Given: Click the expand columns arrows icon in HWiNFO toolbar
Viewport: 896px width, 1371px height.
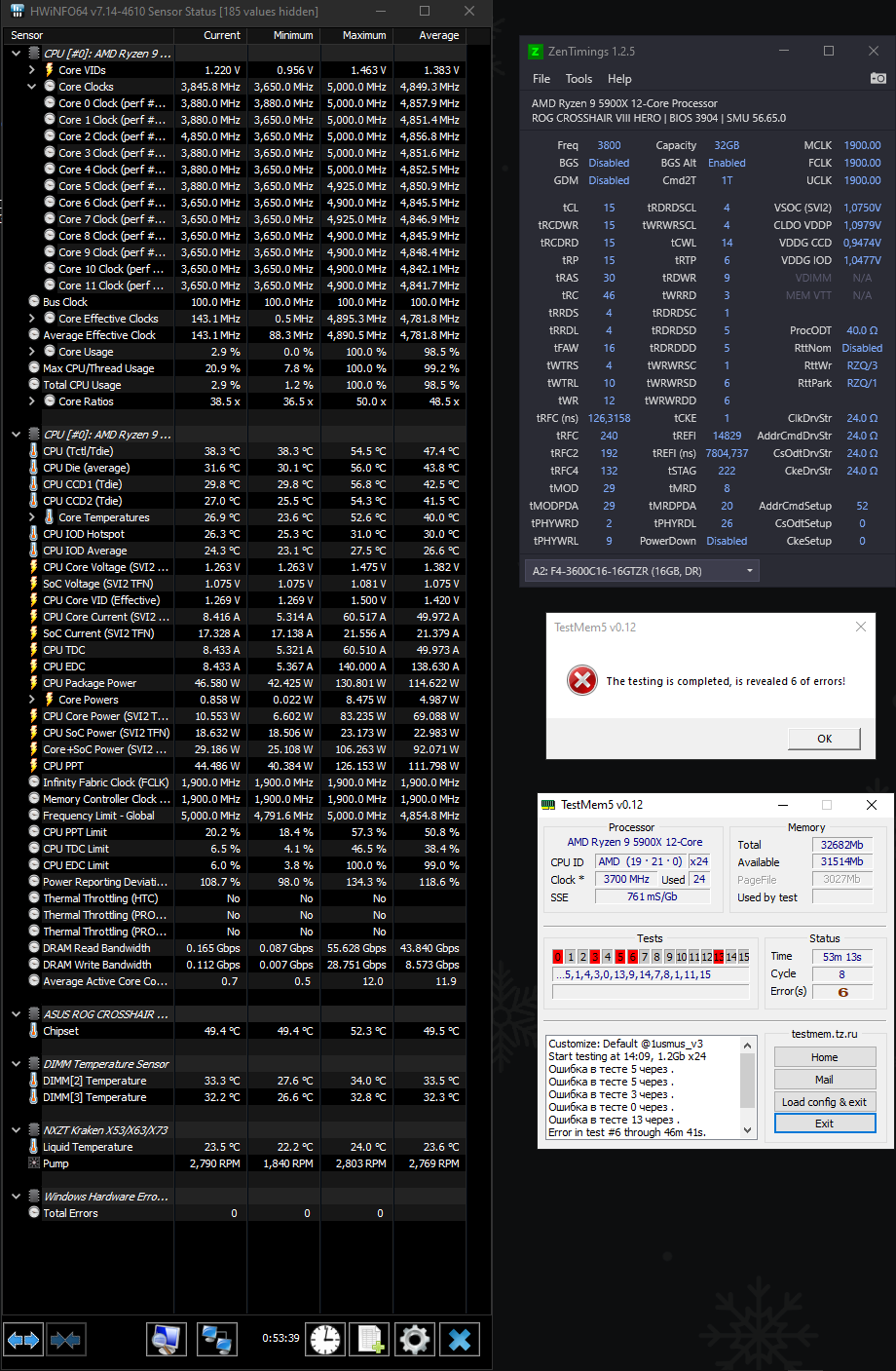Looking at the screenshot, I should [x=23, y=1340].
